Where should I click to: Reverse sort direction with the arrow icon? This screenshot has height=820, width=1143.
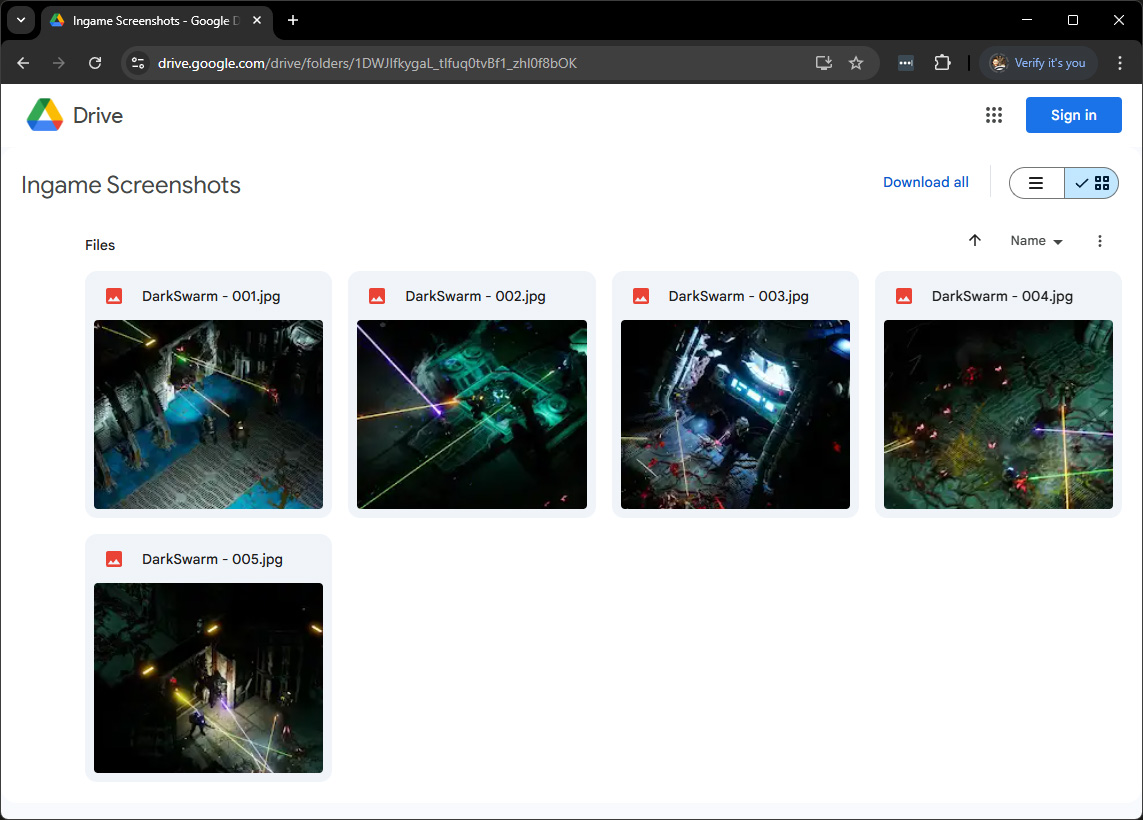coord(975,241)
